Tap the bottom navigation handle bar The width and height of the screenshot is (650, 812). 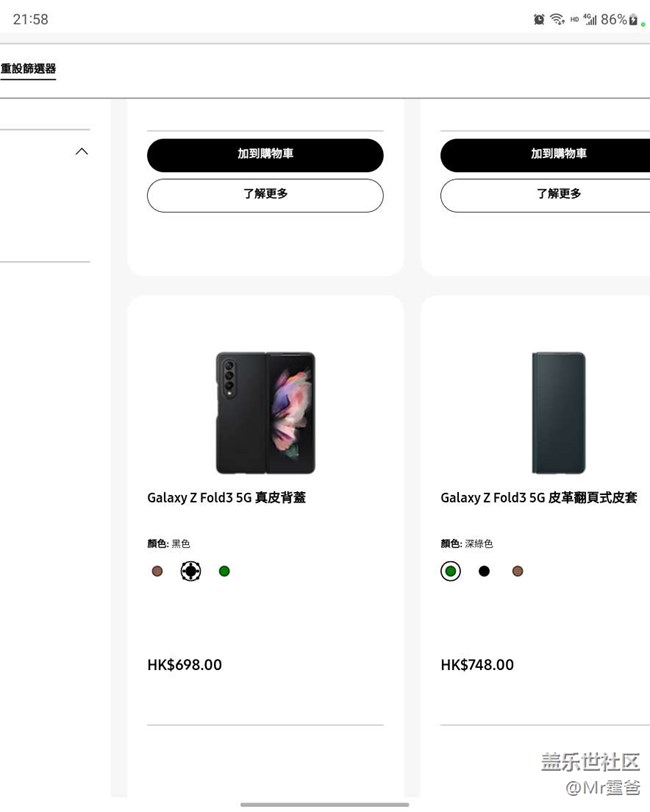(x=324, y=804)
